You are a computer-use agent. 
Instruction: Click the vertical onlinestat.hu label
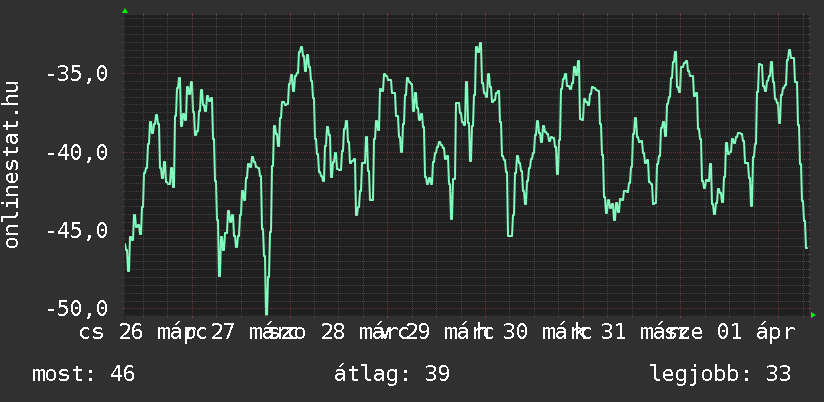[12, 165]
